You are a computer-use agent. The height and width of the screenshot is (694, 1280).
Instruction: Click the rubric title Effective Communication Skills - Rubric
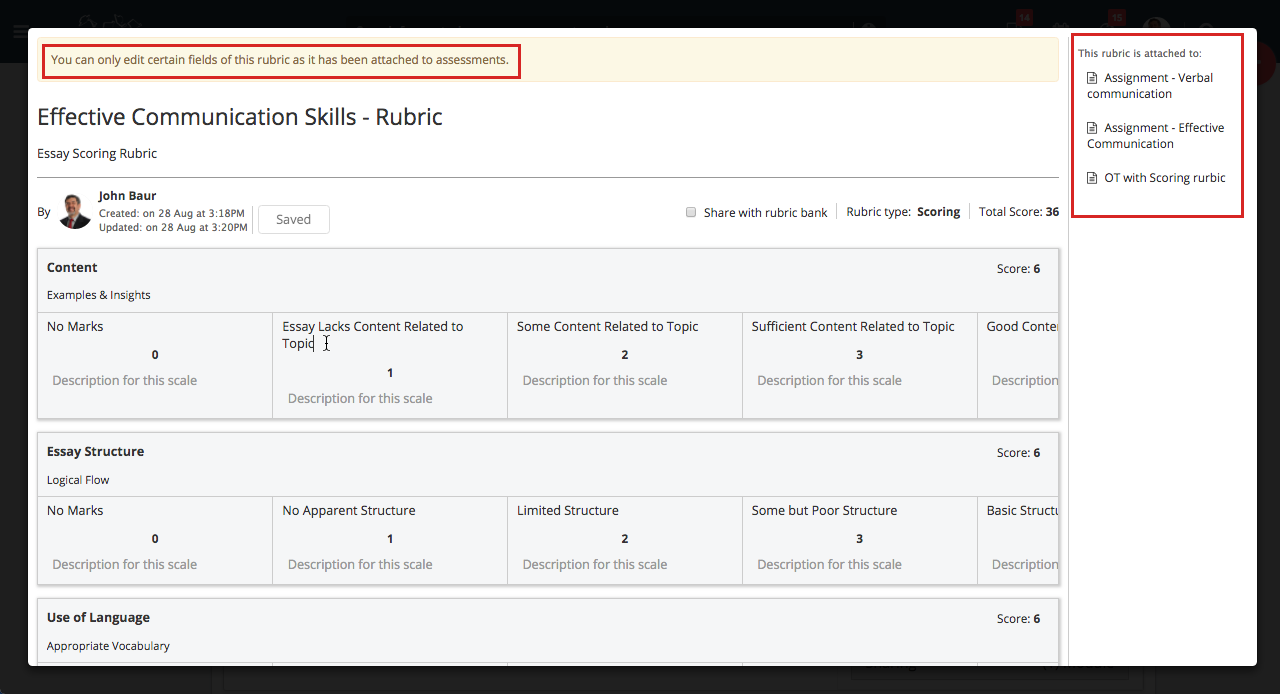pos(240,117)
